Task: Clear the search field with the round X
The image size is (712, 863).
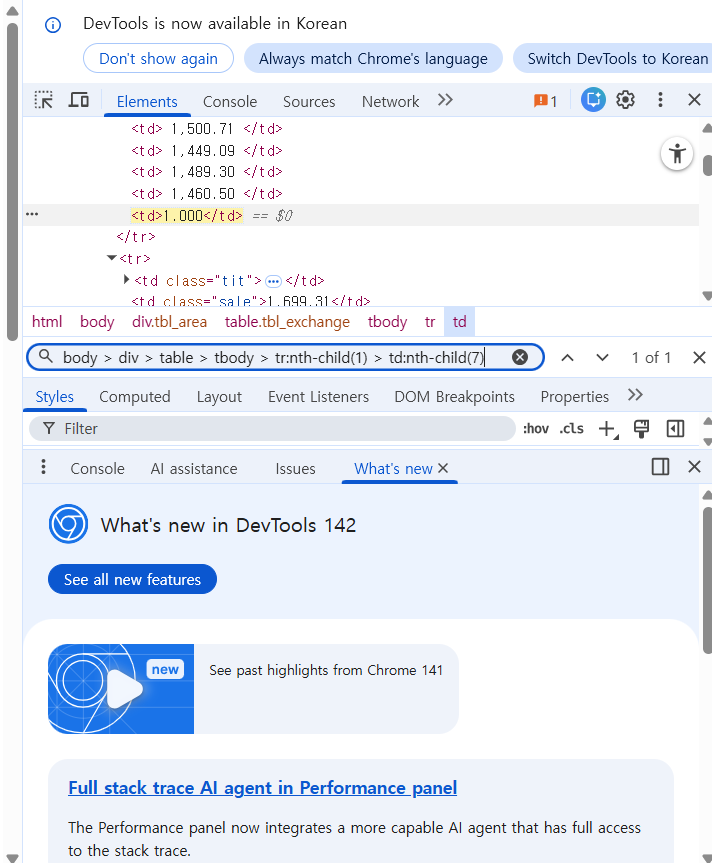Action: [x=519, y=357]
